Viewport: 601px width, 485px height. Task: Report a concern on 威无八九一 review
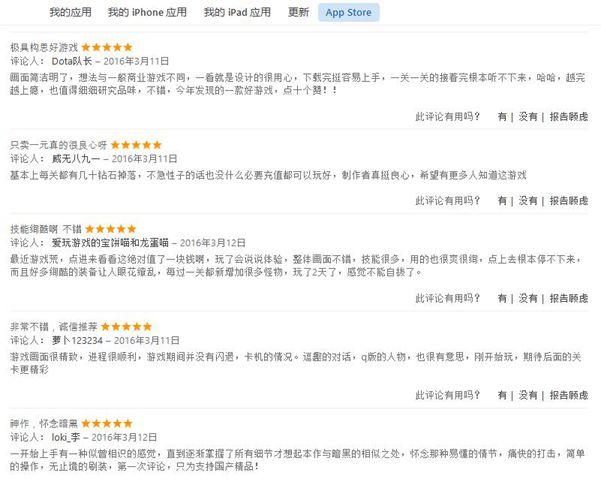point(569,201)
